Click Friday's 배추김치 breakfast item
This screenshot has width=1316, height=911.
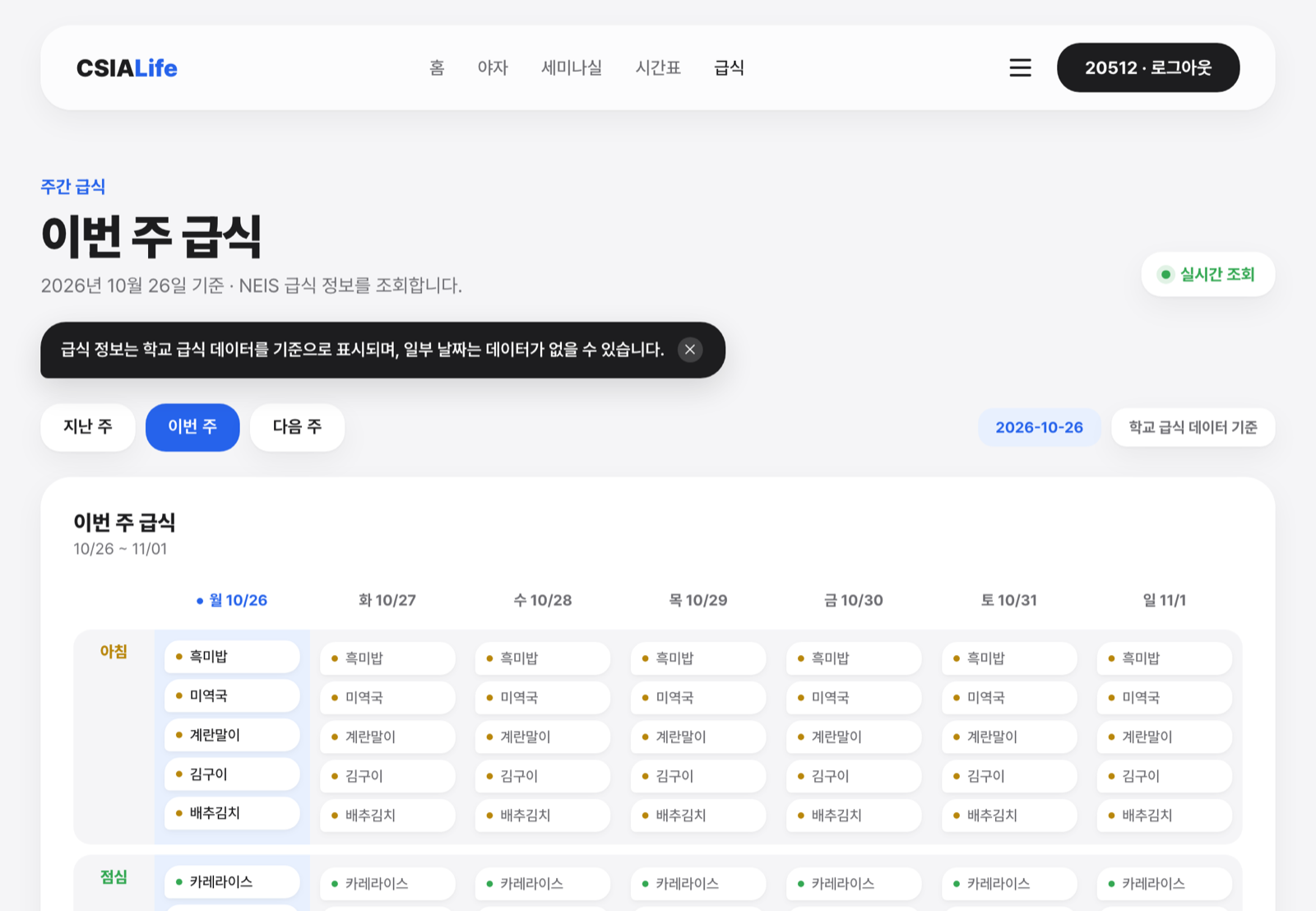pyautogui.click(x=854, y=816)
